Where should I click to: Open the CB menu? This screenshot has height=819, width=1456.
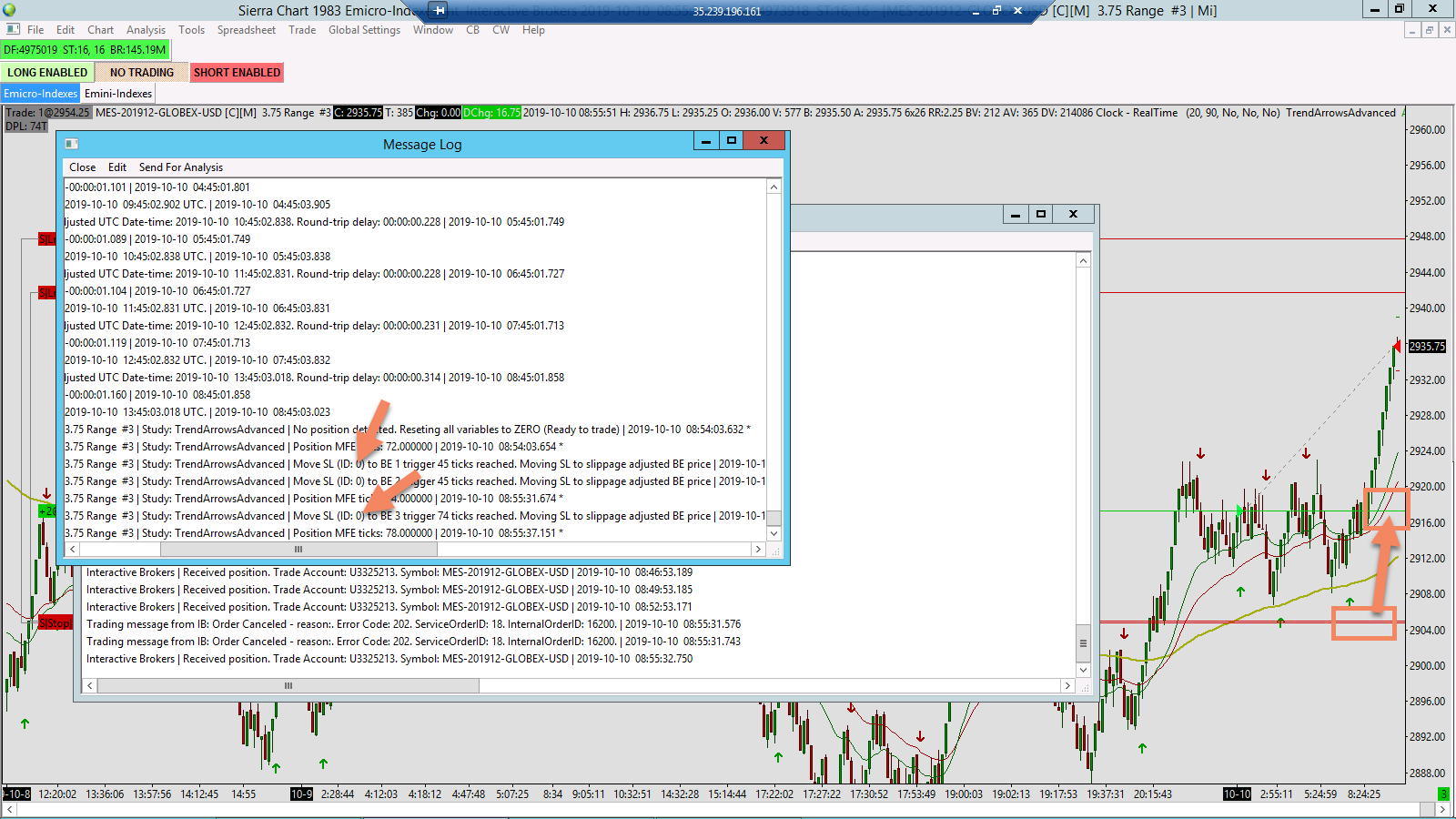coord(473,30)
